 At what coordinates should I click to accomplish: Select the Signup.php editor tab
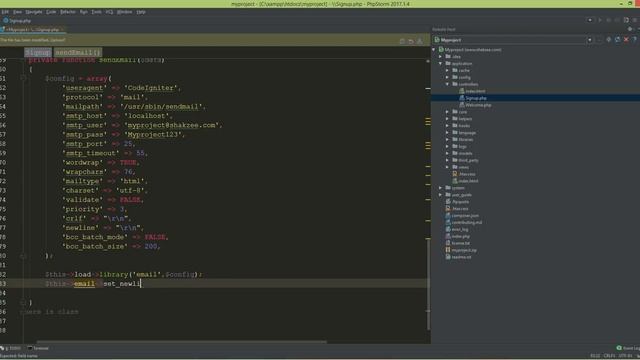tap(33, 30)
